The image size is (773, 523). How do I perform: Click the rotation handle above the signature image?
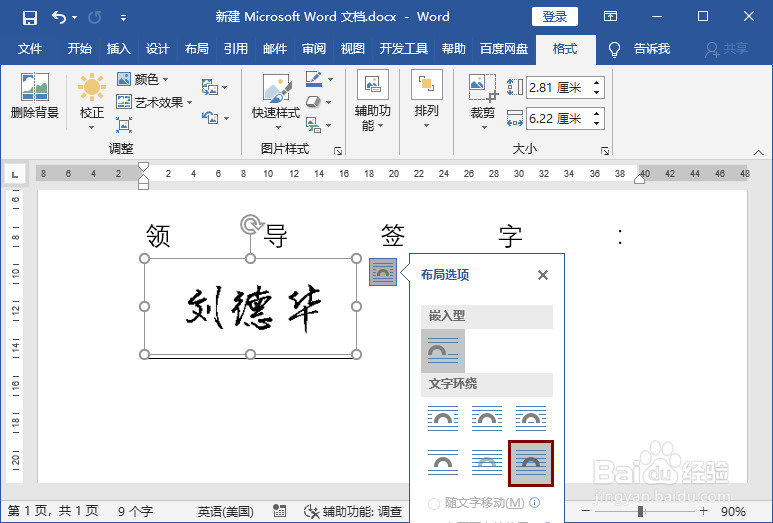coord(251,224)
